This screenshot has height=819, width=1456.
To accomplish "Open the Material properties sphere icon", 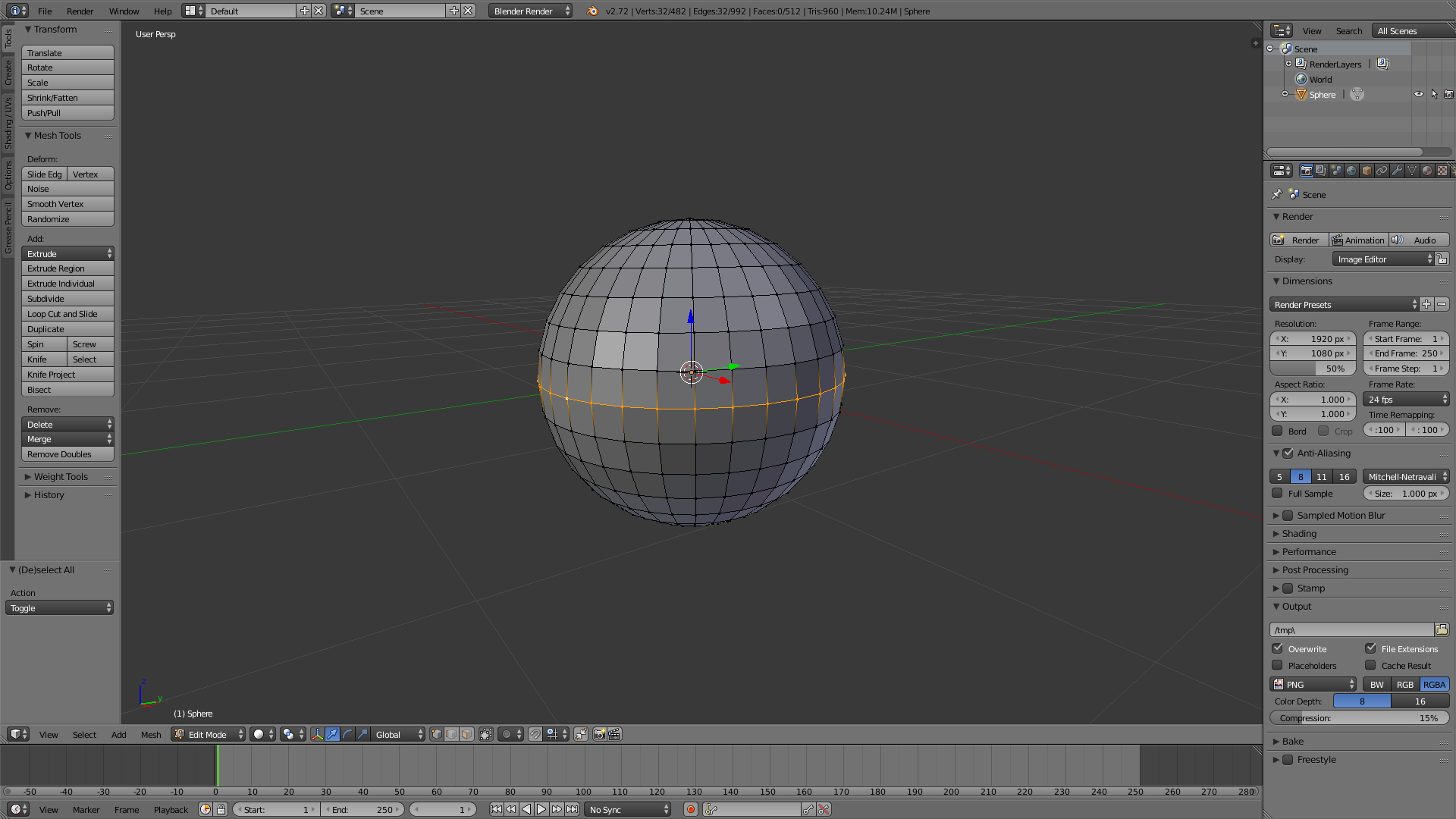I will point(1427,171).
